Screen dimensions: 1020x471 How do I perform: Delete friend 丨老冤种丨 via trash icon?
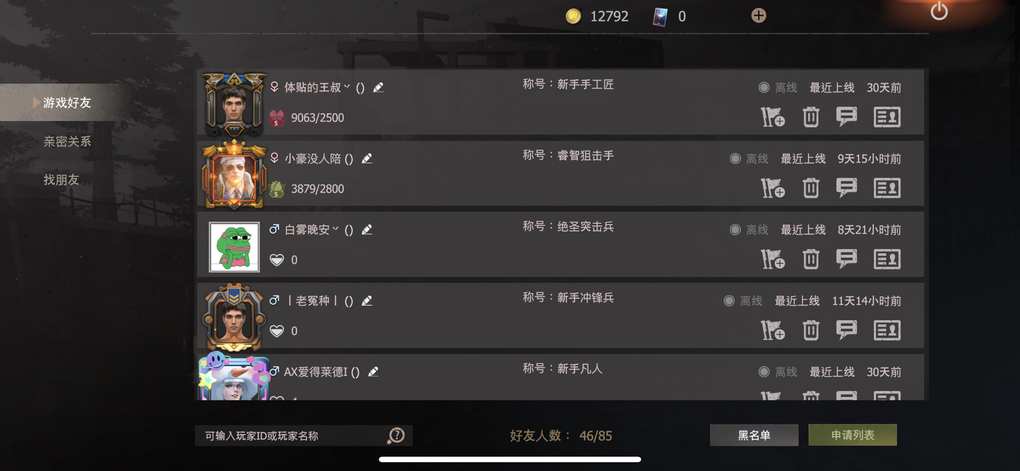tap(811, 330)
